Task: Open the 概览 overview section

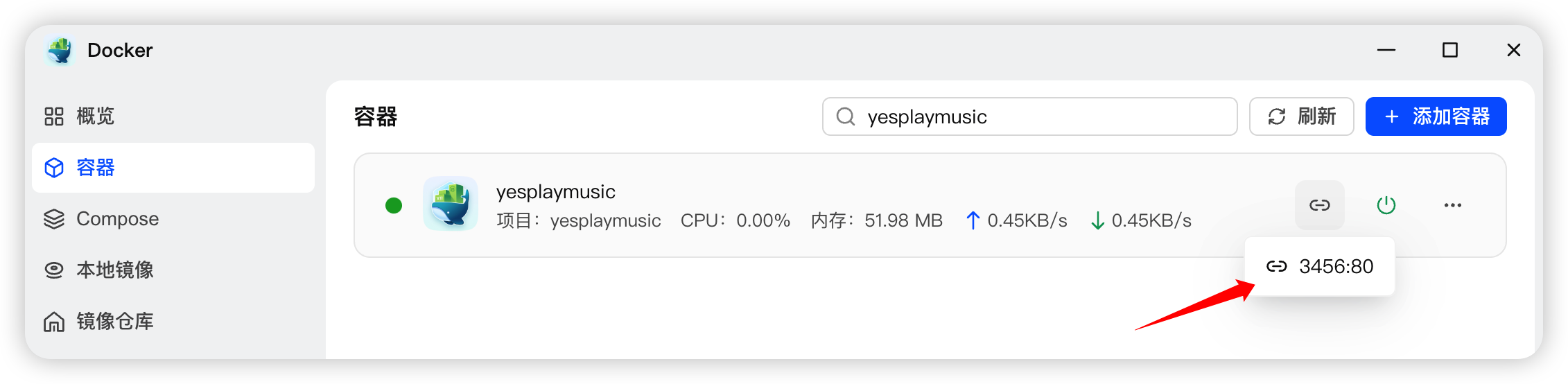Action: point(95,116)
